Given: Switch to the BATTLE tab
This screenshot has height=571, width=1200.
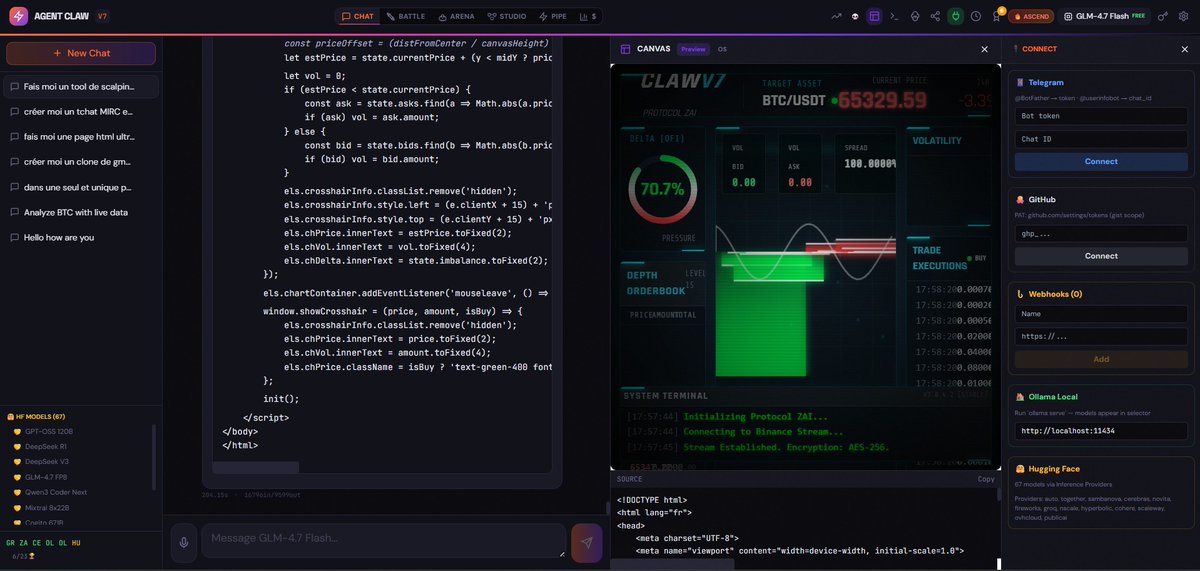Looking at the screenshot, I should coord(406,16).
